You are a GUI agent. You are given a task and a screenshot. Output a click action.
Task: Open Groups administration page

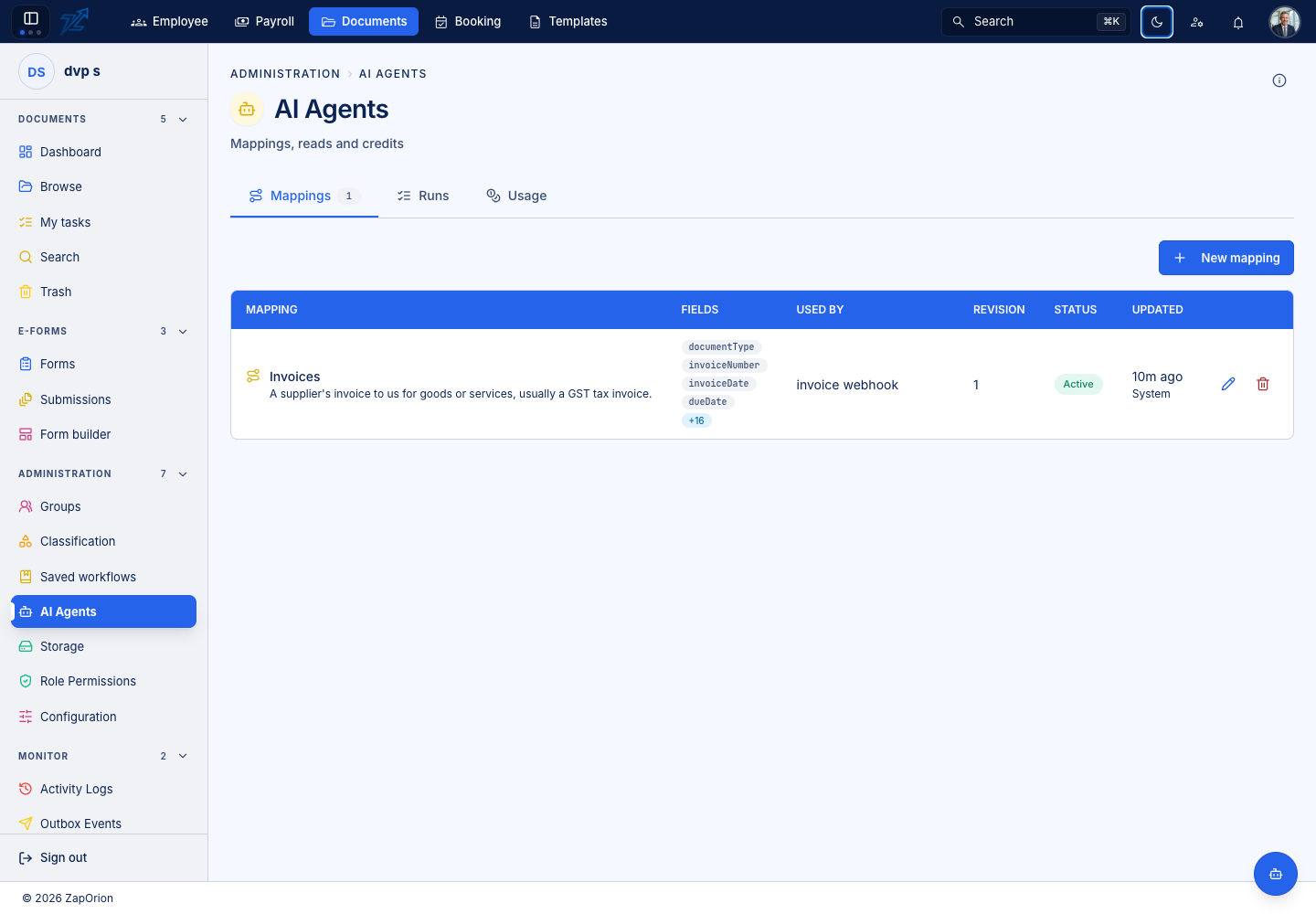[x=103, y=506]
